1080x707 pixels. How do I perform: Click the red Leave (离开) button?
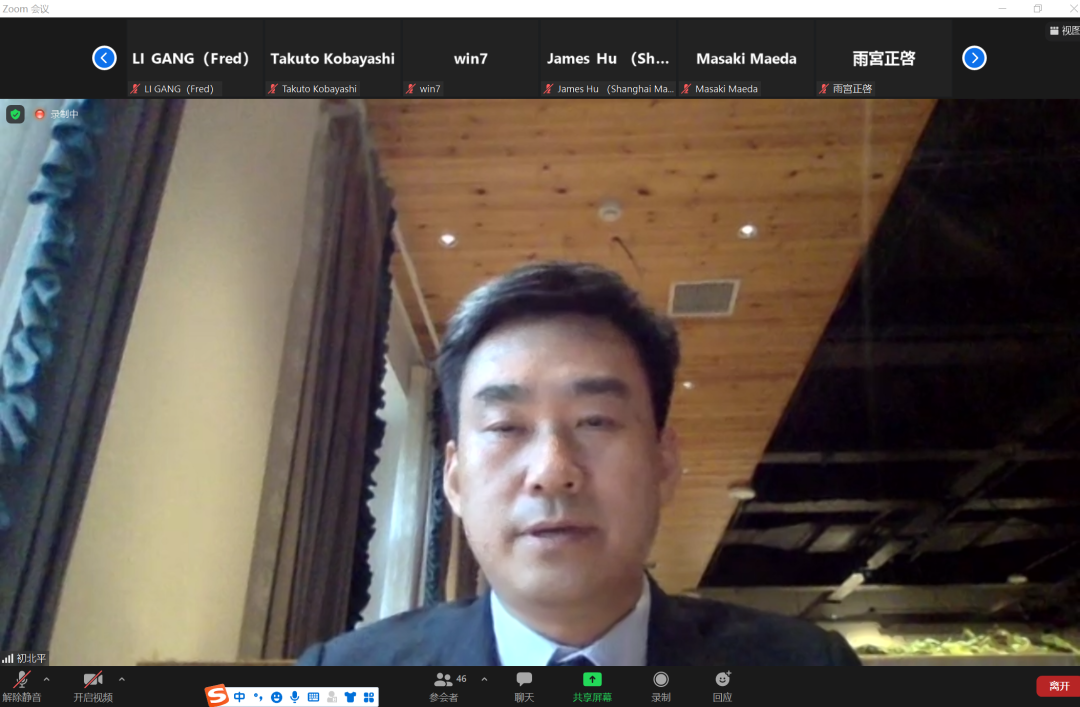[1058, 686]
